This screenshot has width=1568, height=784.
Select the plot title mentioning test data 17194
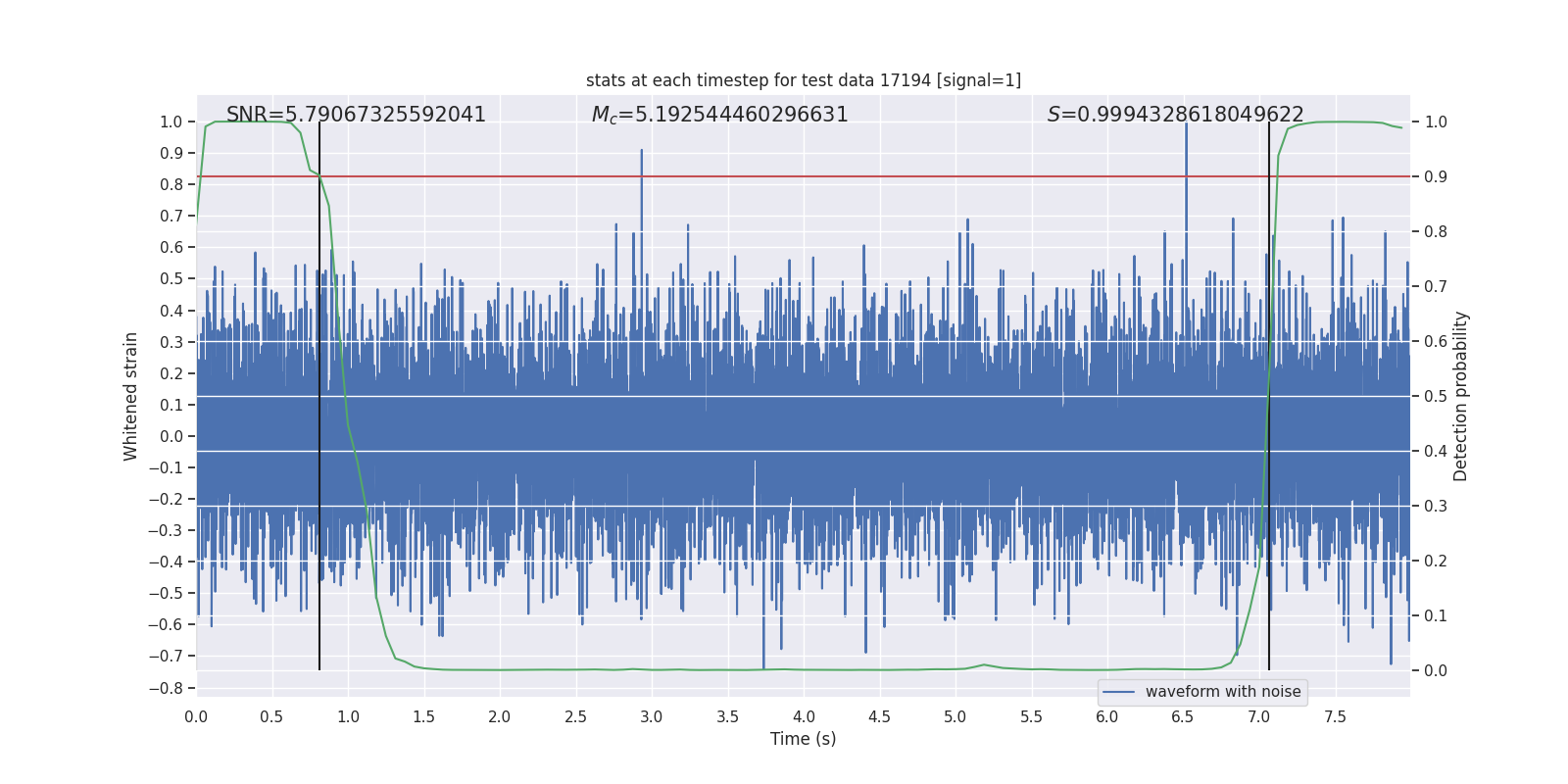pyautogui.click(x=803, y=80)
